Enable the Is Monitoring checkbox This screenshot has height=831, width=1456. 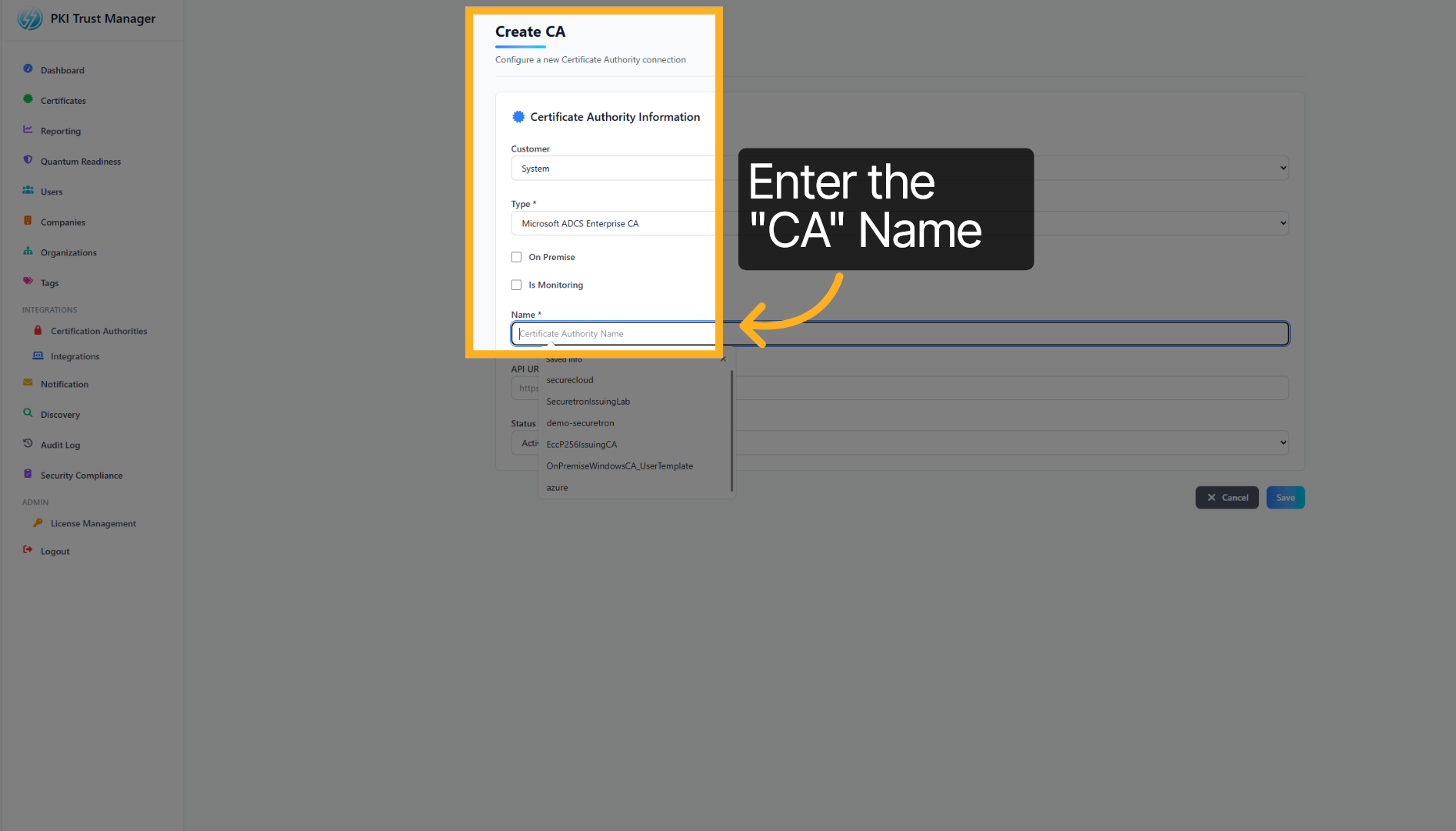[516, 285]
